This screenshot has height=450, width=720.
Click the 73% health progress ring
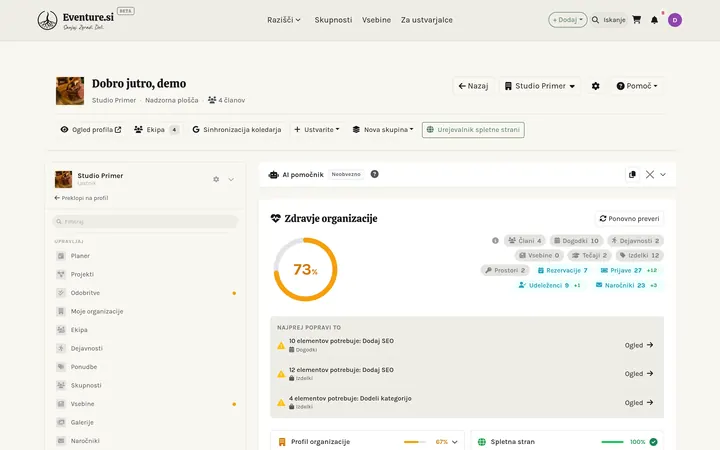point(305,270)
